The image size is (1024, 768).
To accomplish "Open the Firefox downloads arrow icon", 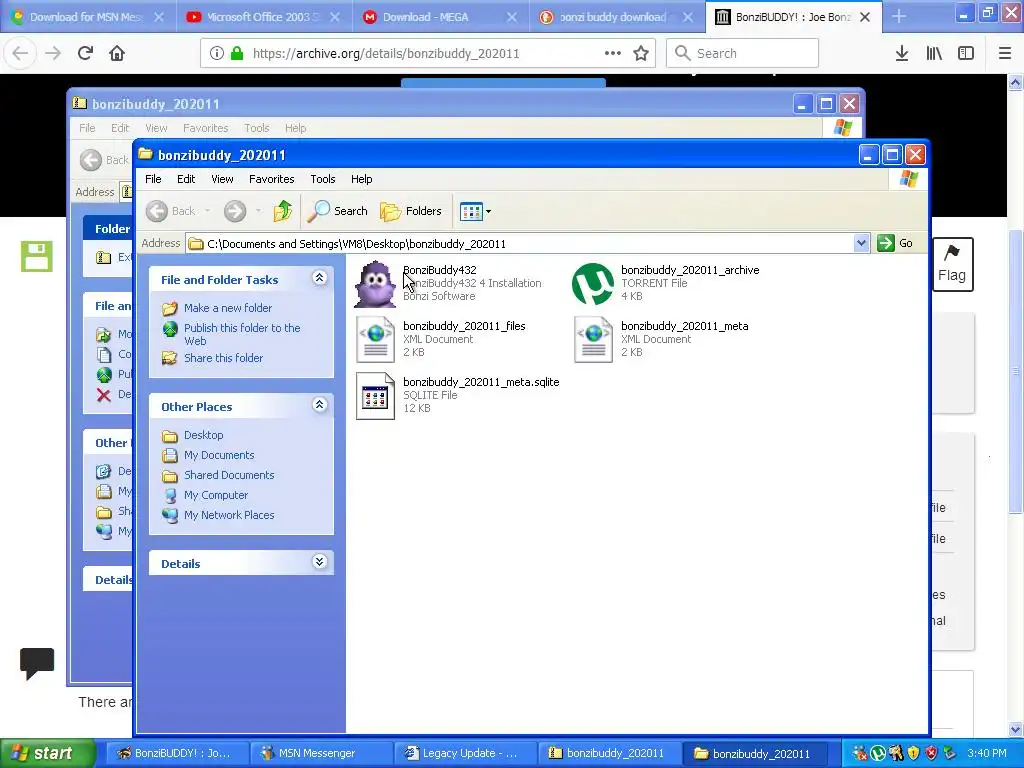I will point(901,53).
